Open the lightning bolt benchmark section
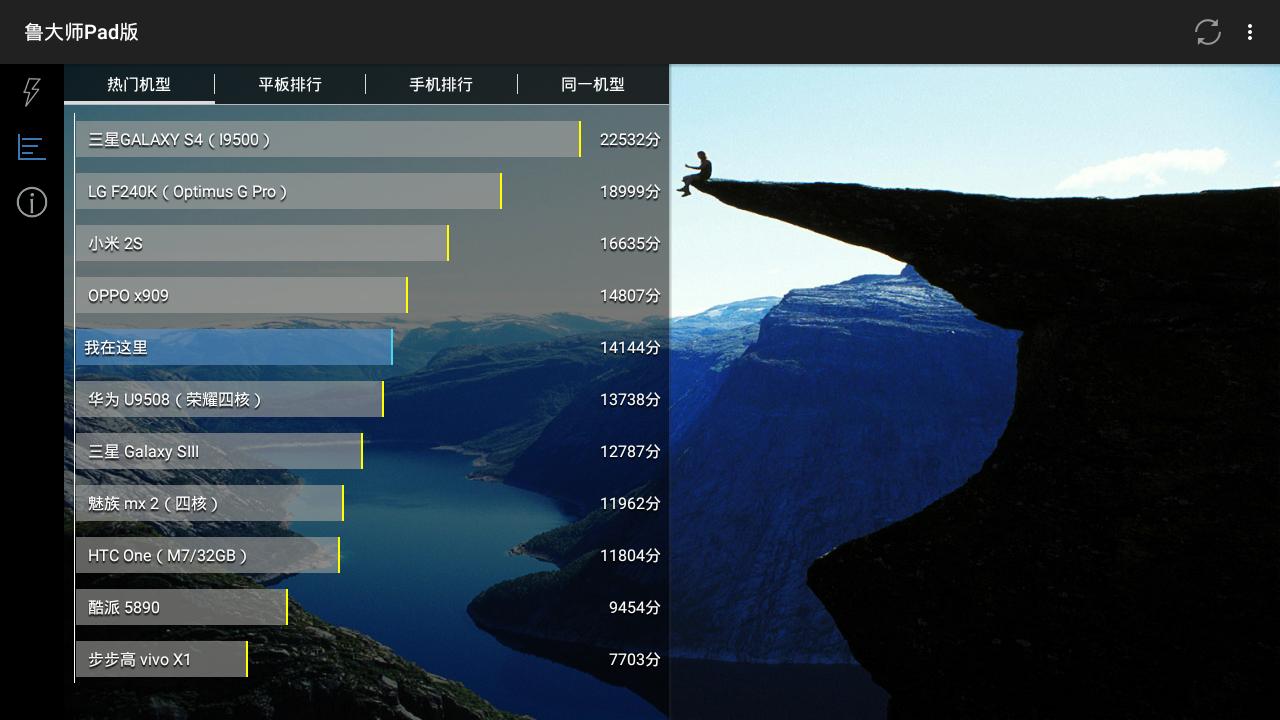The width and height of the screenshot is (1280, 720). tap(32, 92)
